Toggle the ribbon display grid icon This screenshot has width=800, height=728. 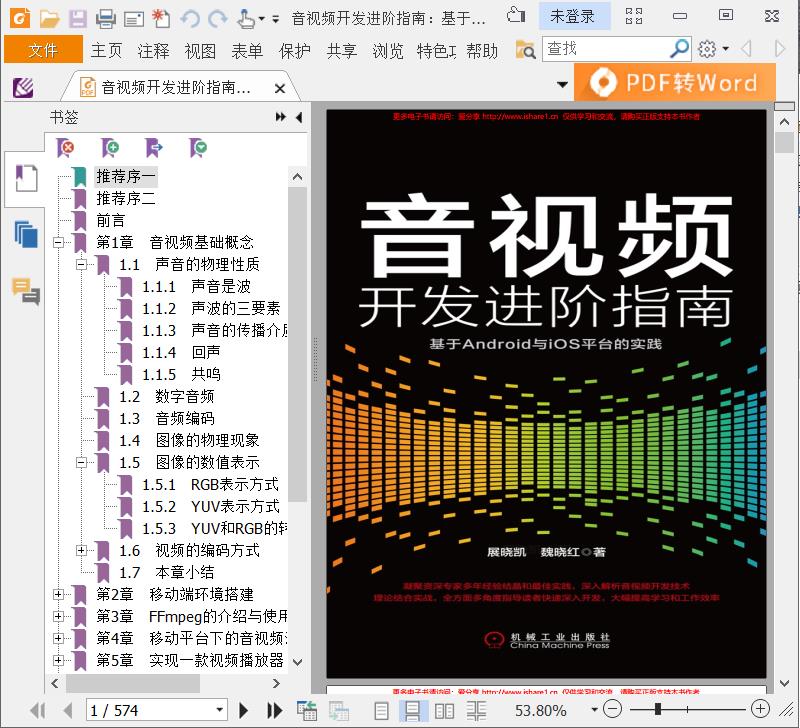(x=634, y=16)
